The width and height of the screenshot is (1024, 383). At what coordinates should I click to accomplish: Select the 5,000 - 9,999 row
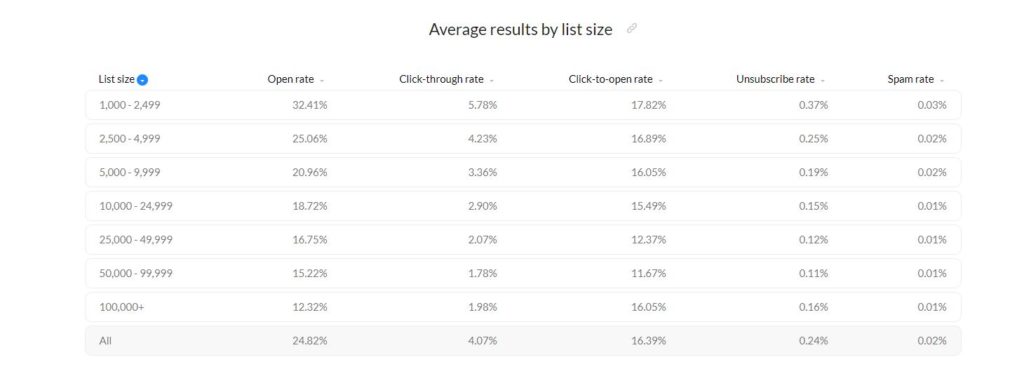tap(523, 173)
